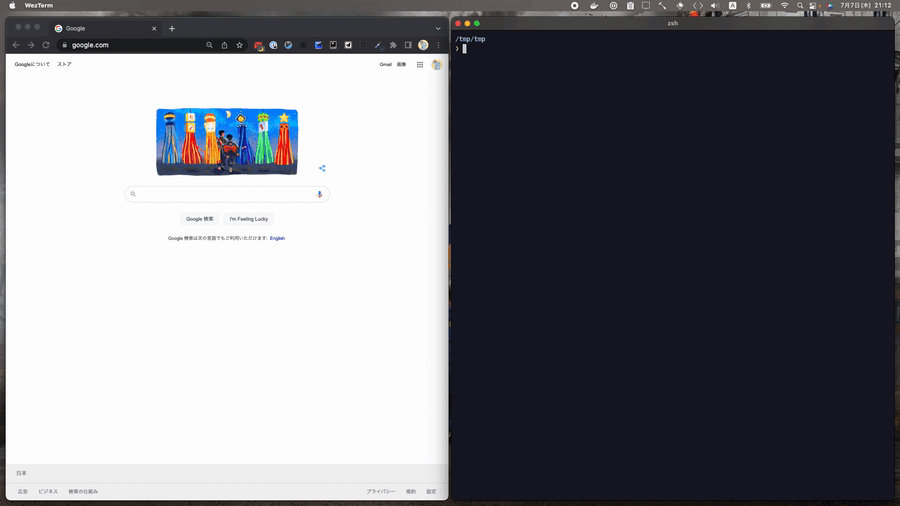
Task: Click the /tmp/tmp path in terminal
Action: pyautogui.click(x=470, y=39)
